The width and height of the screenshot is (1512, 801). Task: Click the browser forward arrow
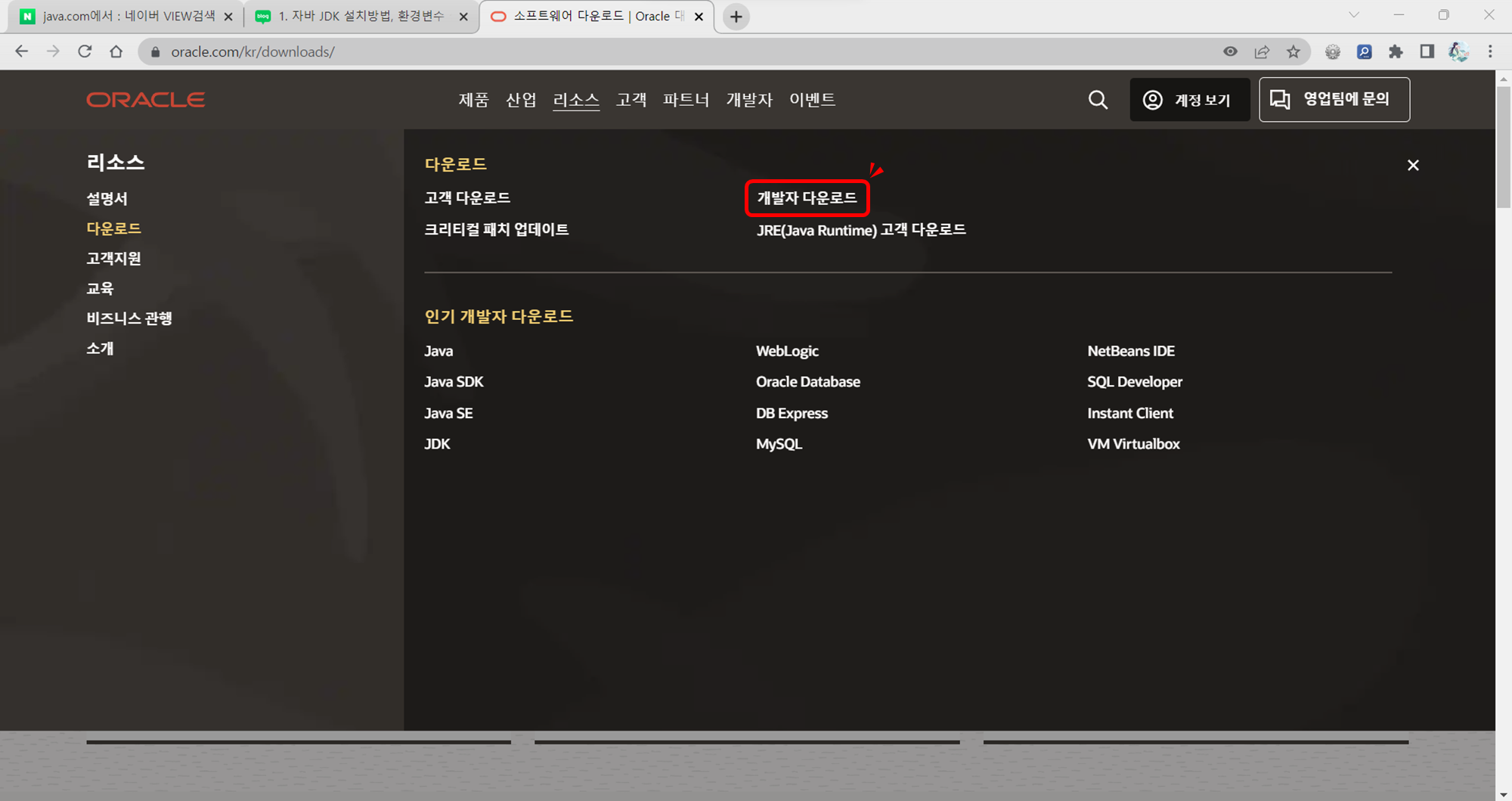click(x=53, y=51)
